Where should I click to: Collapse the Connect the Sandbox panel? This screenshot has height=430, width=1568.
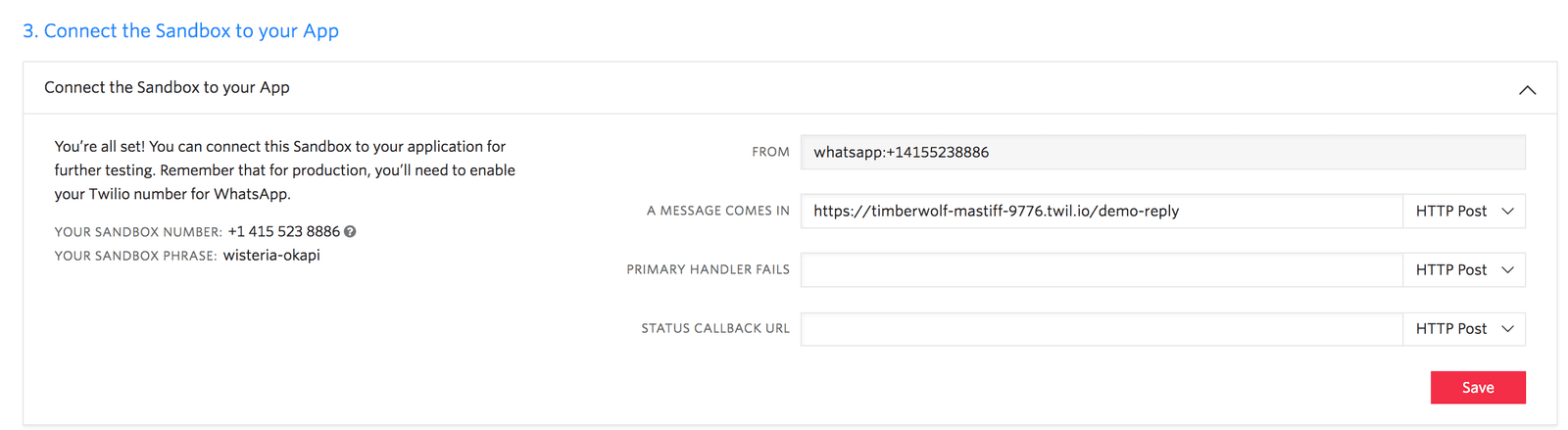(1526, 89)
